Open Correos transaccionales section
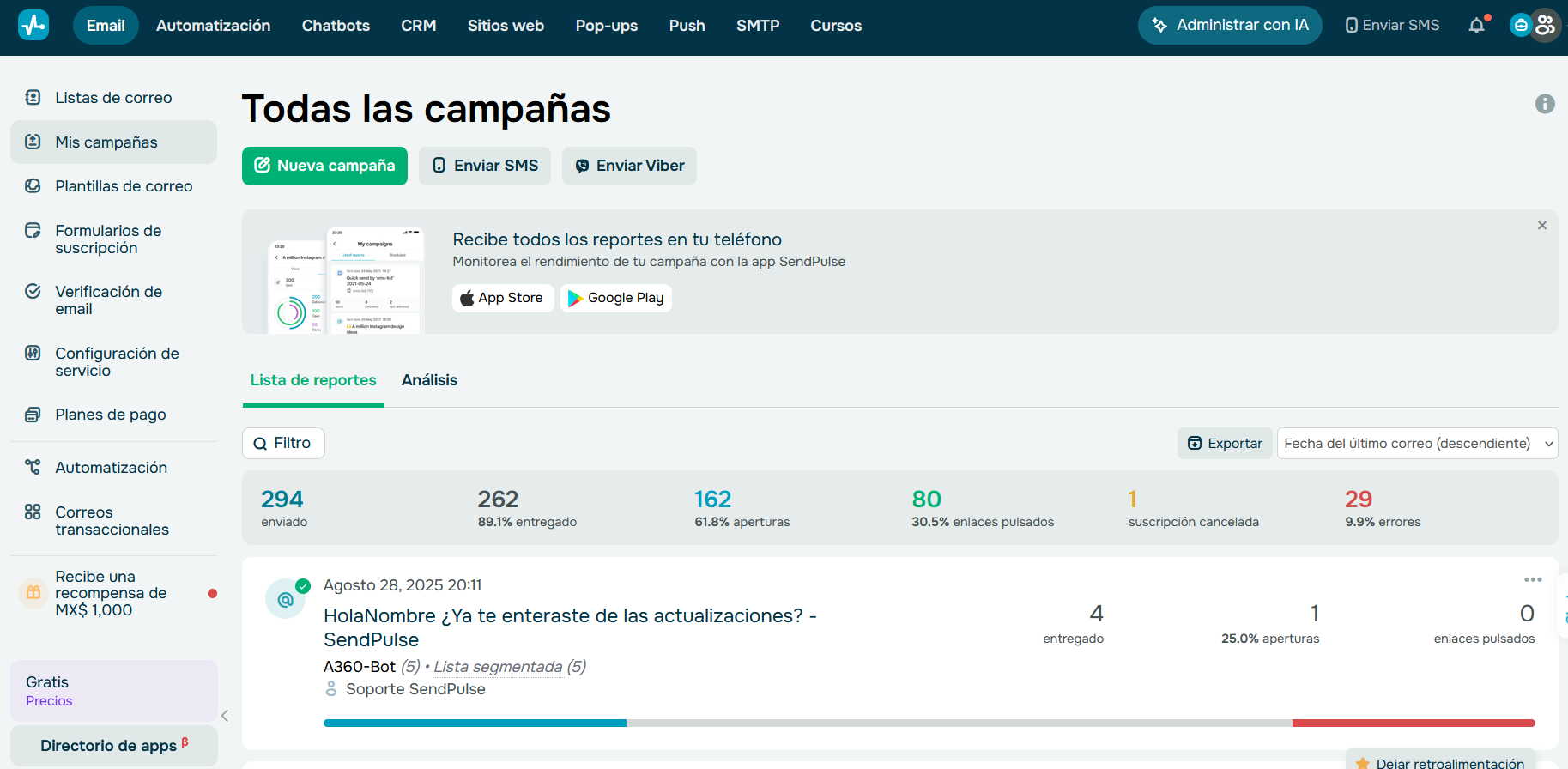 click(113, 521)
